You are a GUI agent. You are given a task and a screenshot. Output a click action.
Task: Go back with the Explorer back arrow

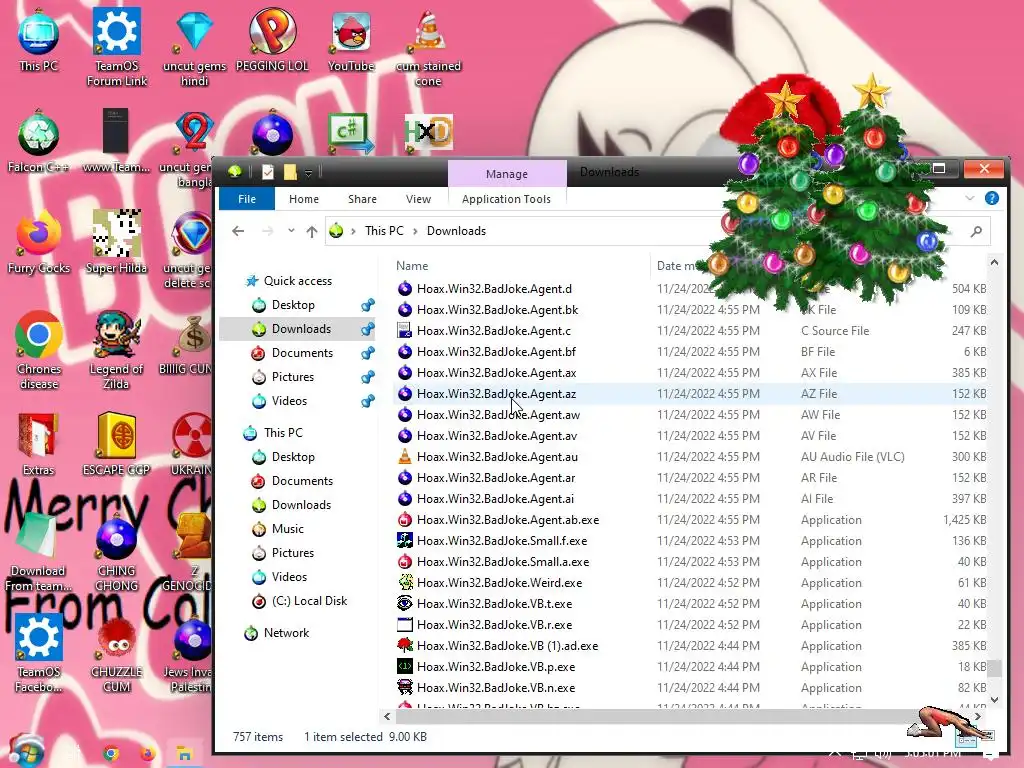(x=238, y=231)
